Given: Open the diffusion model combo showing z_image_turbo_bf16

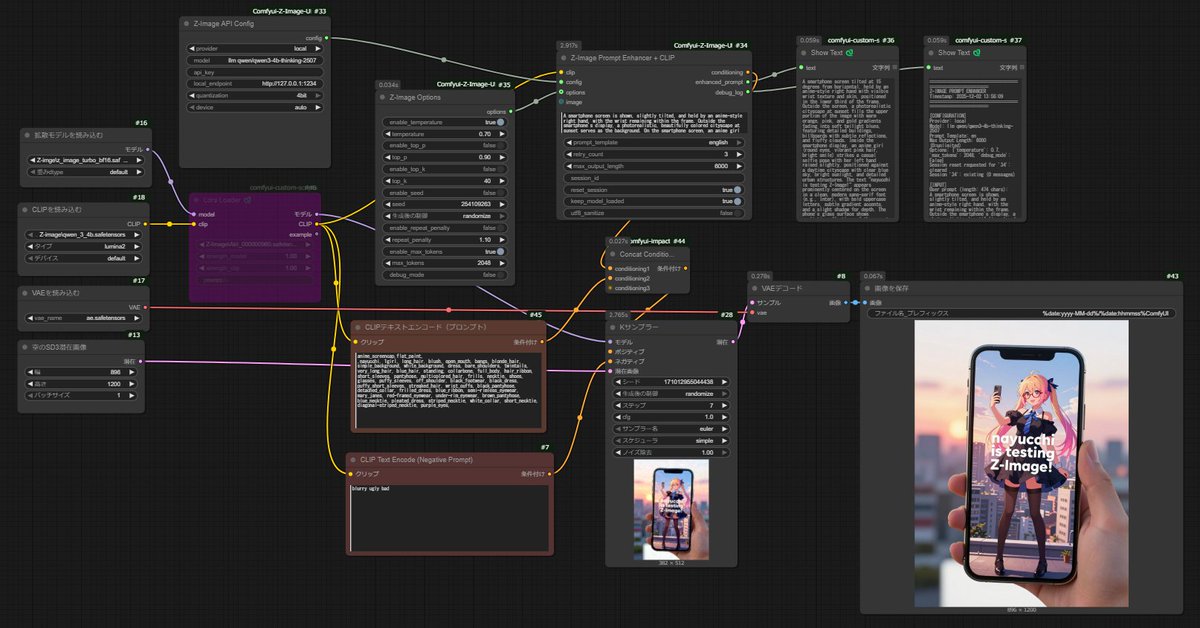Looking at the screenshot, I should tap(85, 160).
